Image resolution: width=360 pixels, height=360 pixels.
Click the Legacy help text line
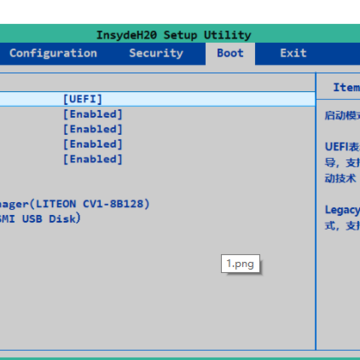click(342, 210)
